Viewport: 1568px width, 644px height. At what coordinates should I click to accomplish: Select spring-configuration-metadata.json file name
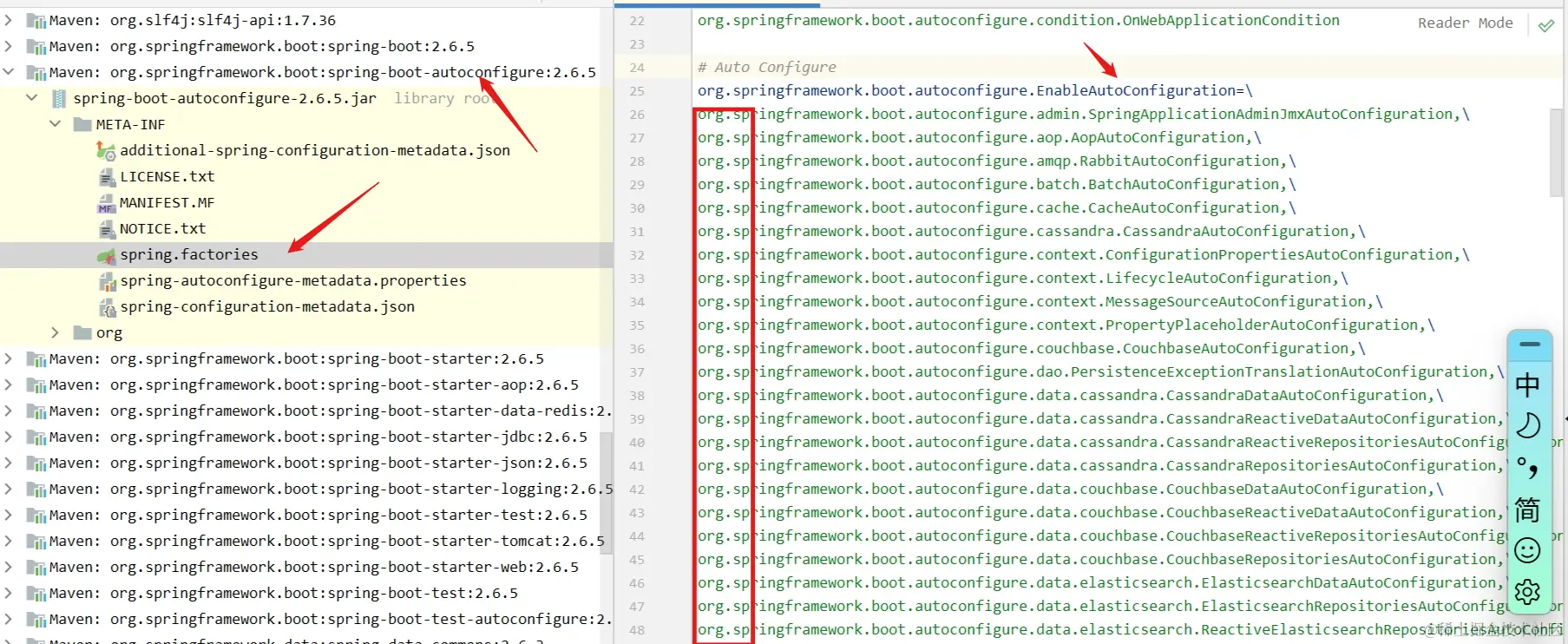267,306
